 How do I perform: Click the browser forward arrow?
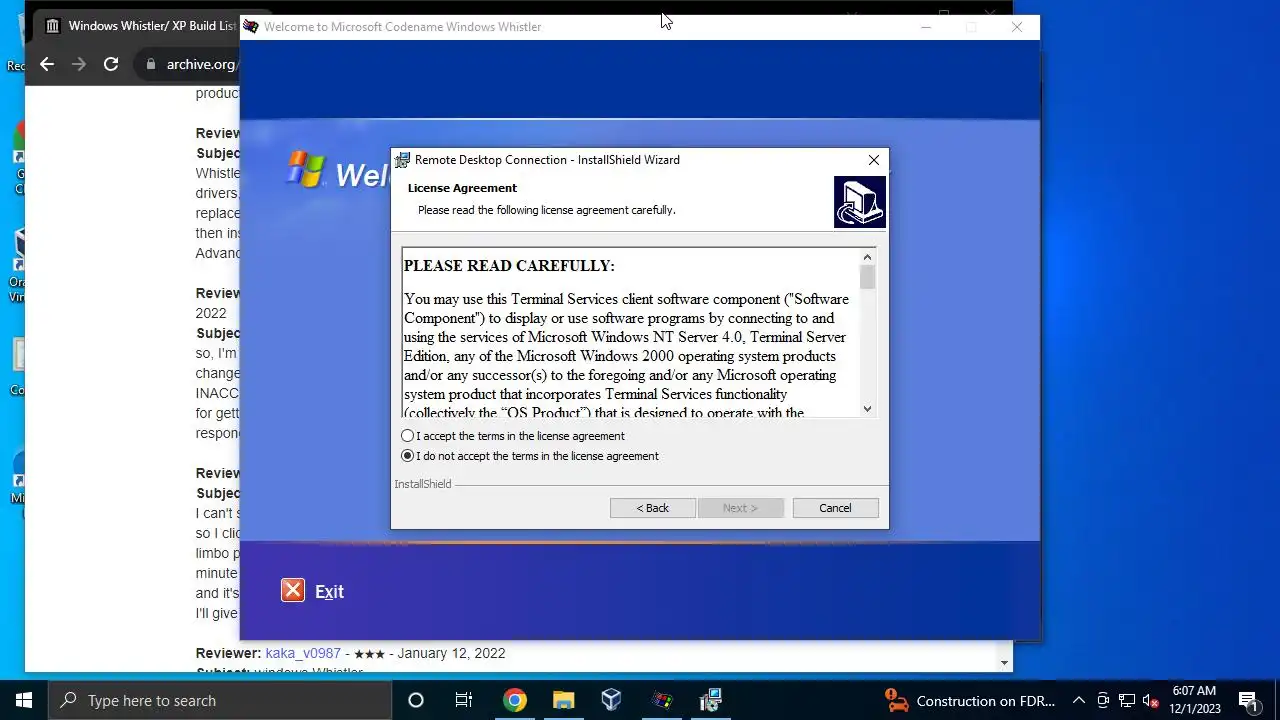(79, 64)
